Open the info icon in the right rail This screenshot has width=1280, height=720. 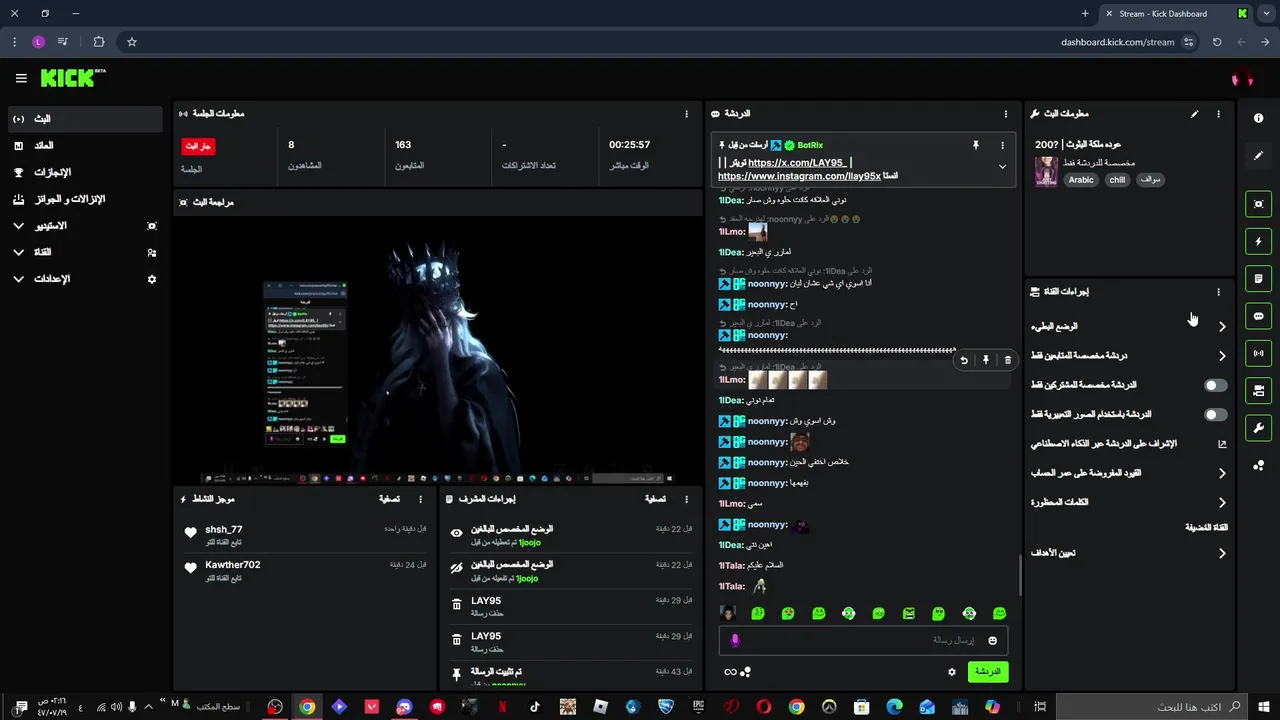click(x=1258, y=118)
